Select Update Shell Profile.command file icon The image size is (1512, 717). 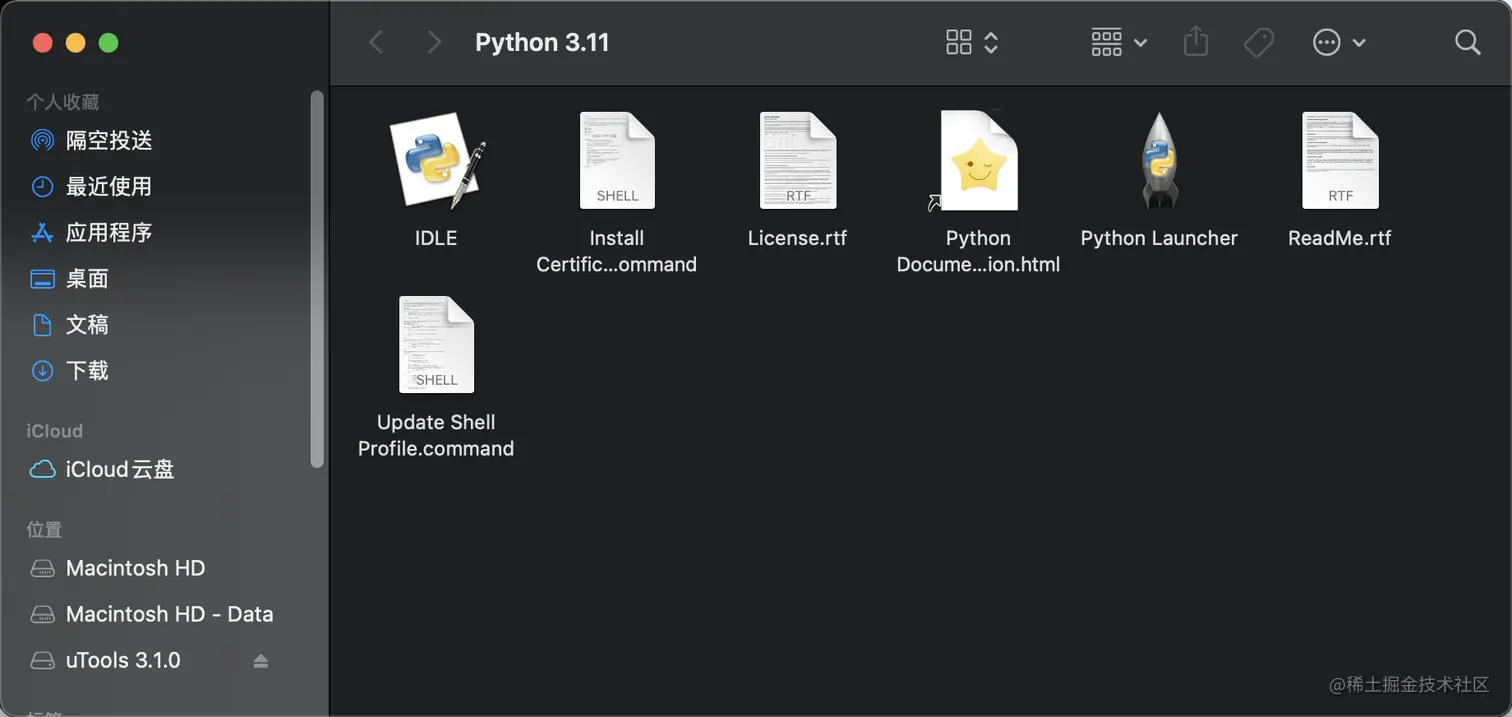point(436,344)
